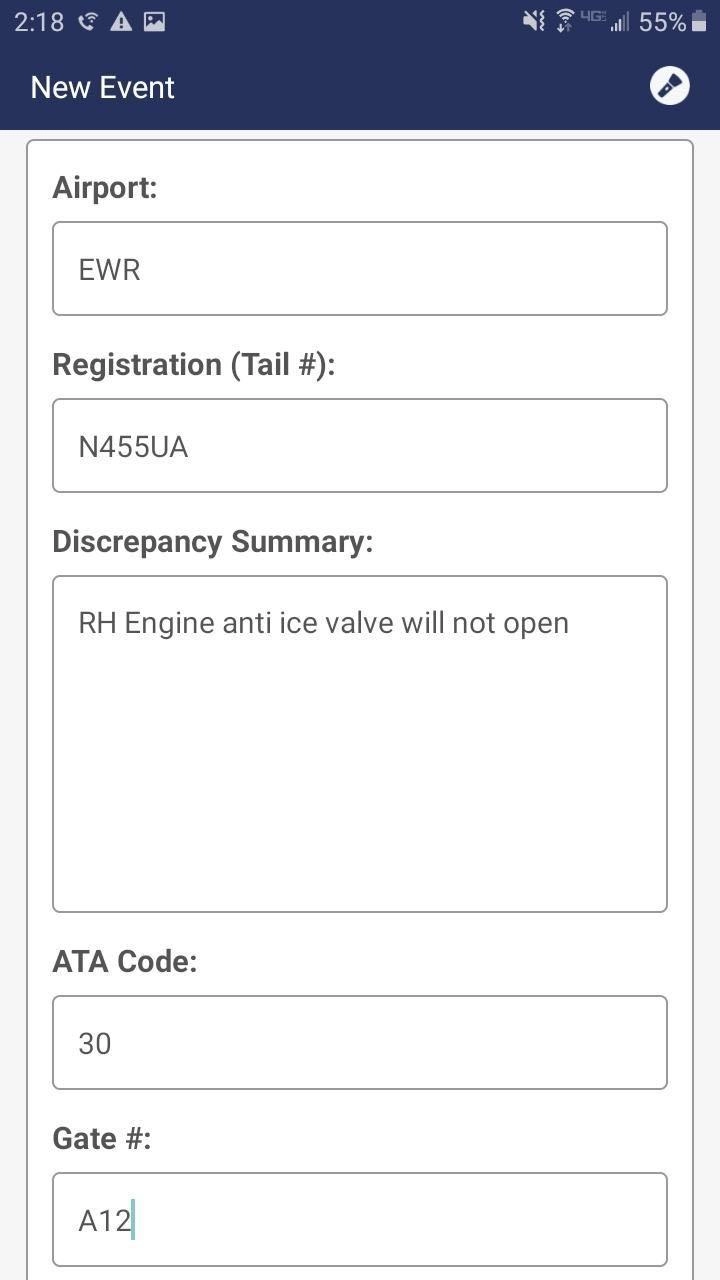
Task: Tap the Registration (Tail #) label
Action: pyautogui.click(x=193, y=364)
